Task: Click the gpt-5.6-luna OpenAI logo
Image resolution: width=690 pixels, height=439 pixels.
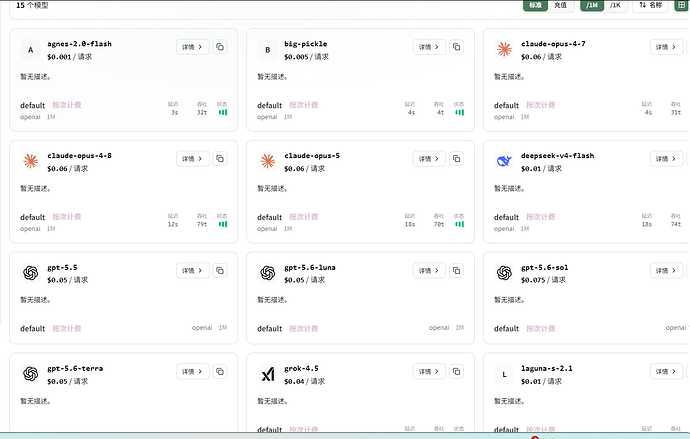Action: 268,273
